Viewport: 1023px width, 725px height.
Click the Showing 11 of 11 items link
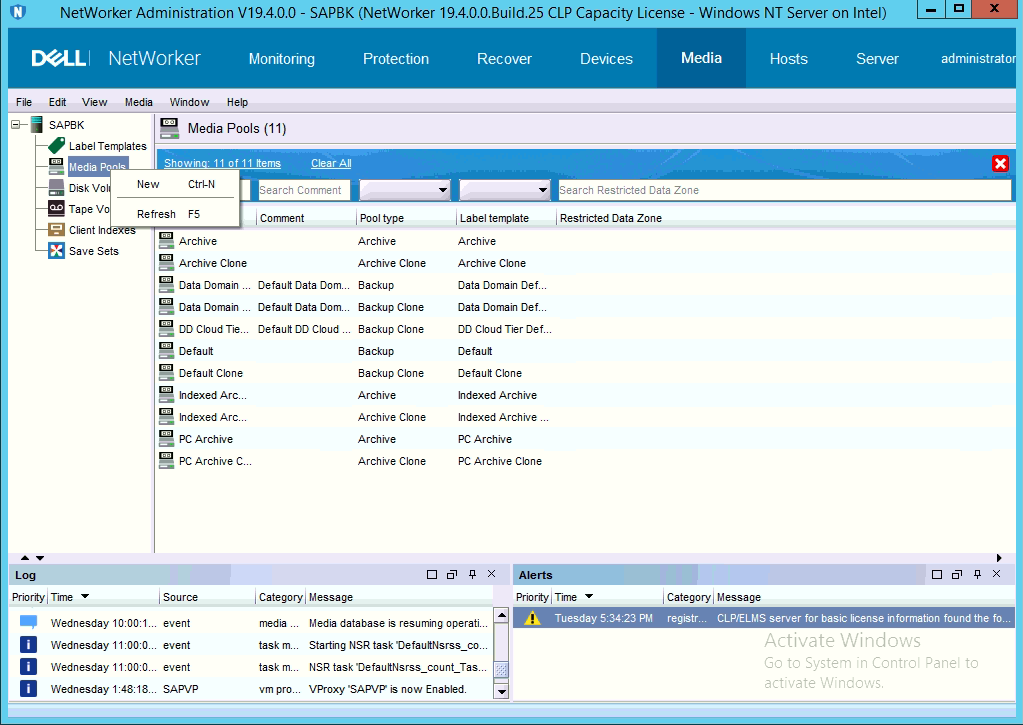222,163
